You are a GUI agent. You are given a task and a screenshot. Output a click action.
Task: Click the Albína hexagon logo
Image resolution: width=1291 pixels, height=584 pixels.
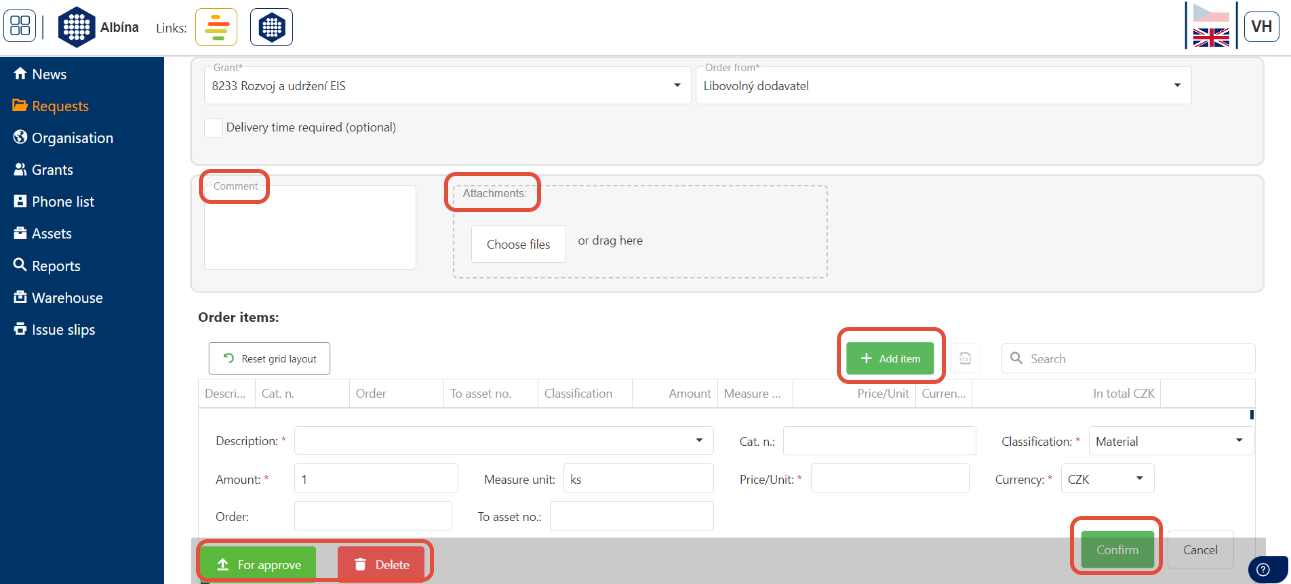[77, 27]
